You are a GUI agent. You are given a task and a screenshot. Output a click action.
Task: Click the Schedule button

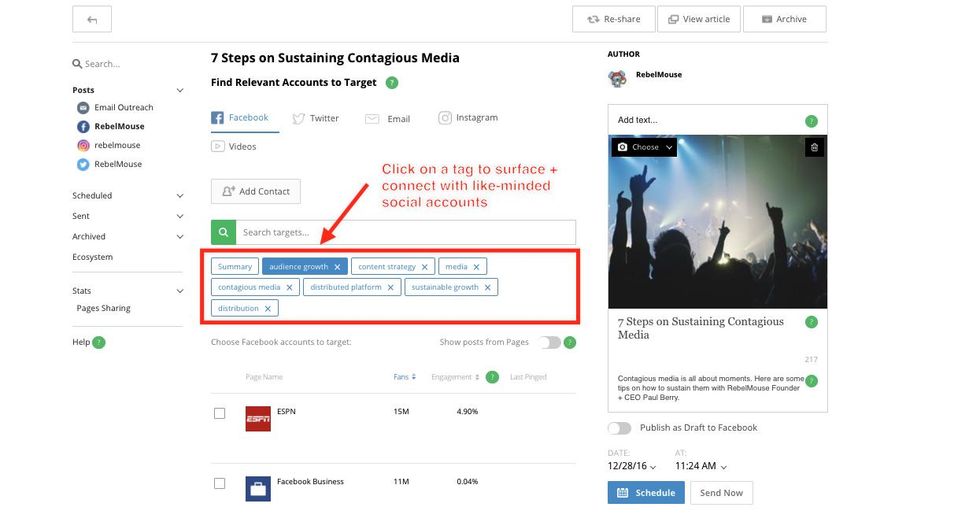click(645, 493)
